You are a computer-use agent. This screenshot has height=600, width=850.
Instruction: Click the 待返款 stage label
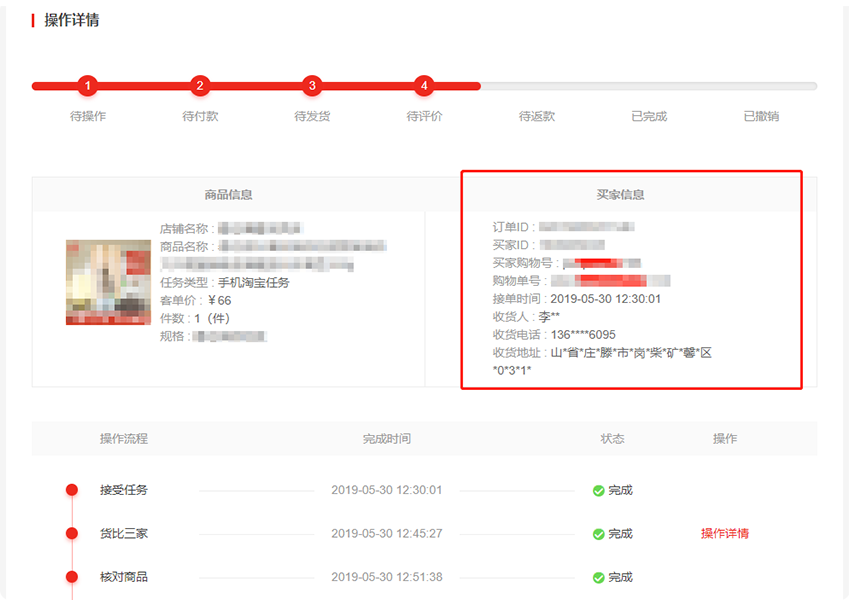pos(536,116)
